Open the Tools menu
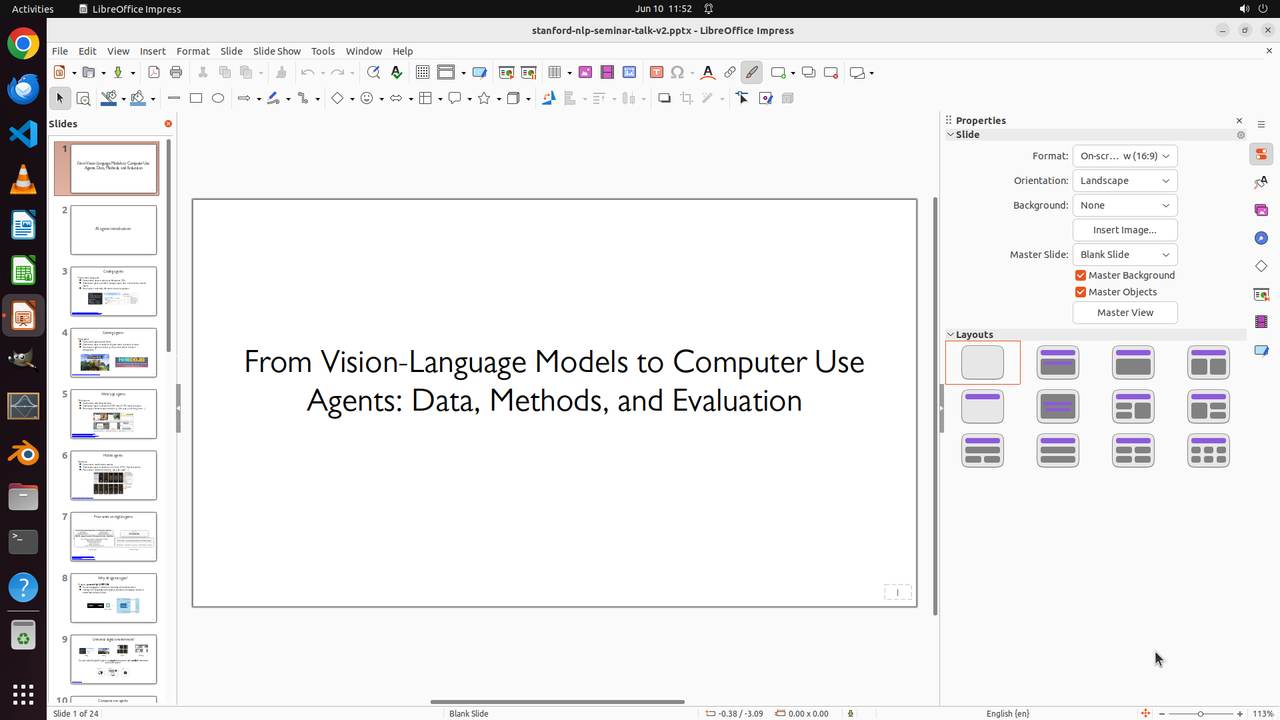The image size is (1280, 720). 323,51
